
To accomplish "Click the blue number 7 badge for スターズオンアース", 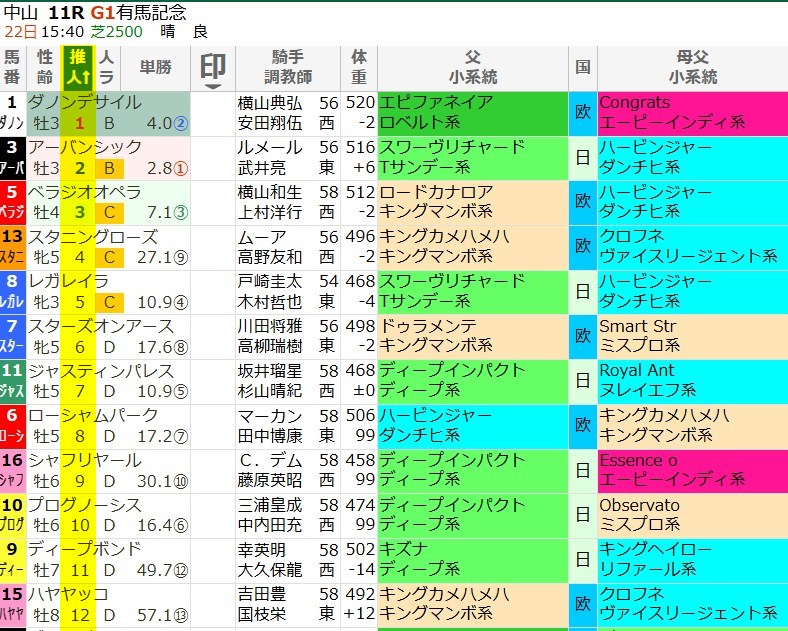I will coord(12,326).
